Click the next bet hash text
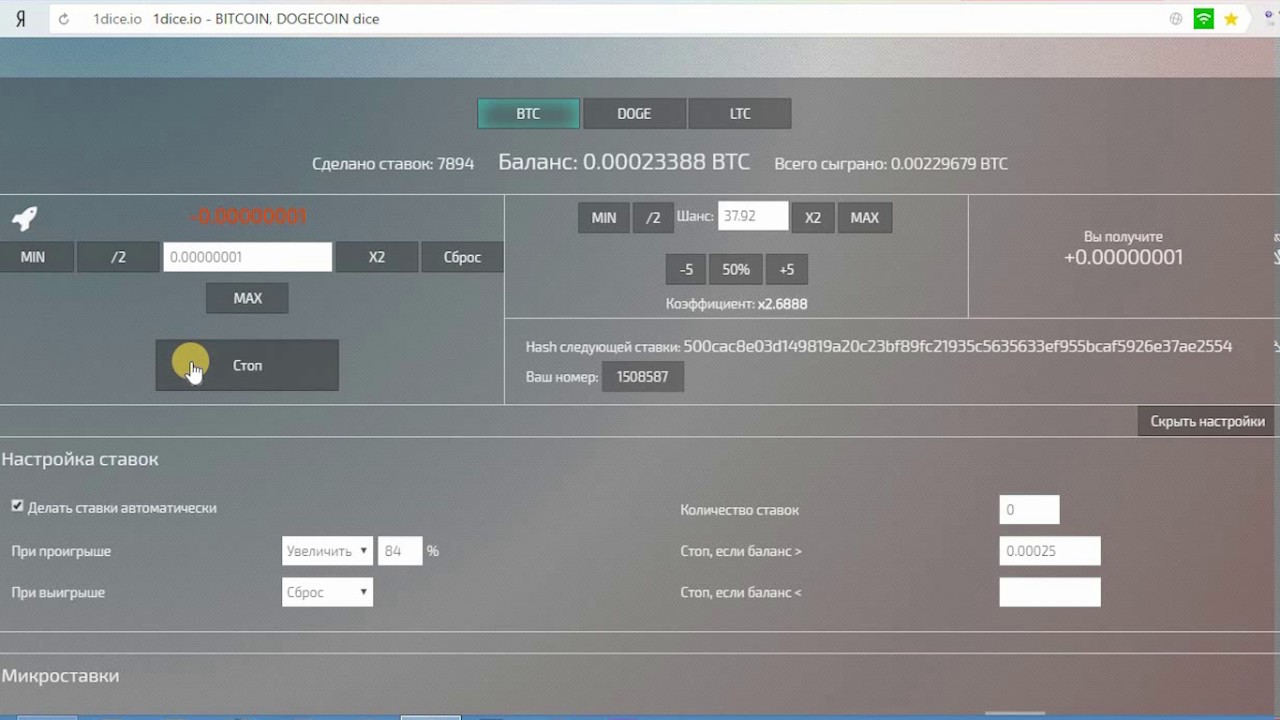Screen dimensions: 1280x720 [x=958, y=347]
